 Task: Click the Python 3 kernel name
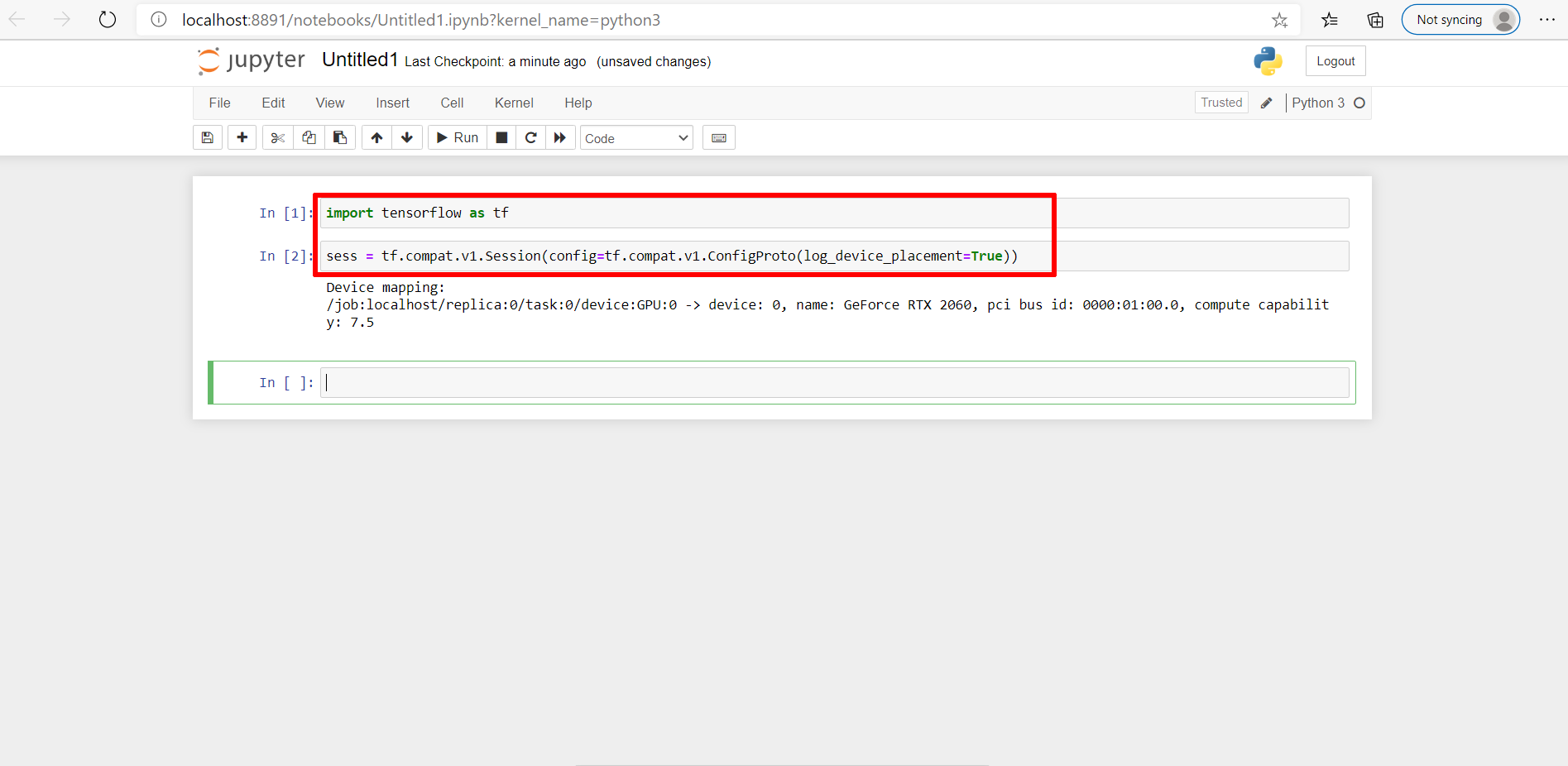click(1317, 103)
